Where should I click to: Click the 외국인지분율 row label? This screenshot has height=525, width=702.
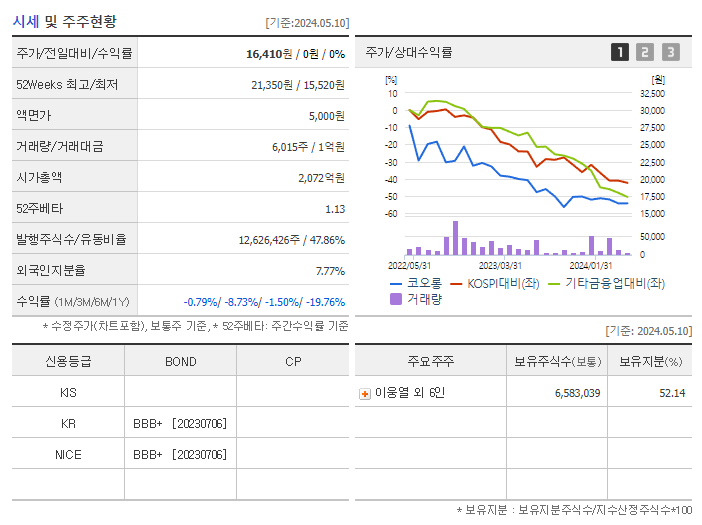[x=51, y=271]
